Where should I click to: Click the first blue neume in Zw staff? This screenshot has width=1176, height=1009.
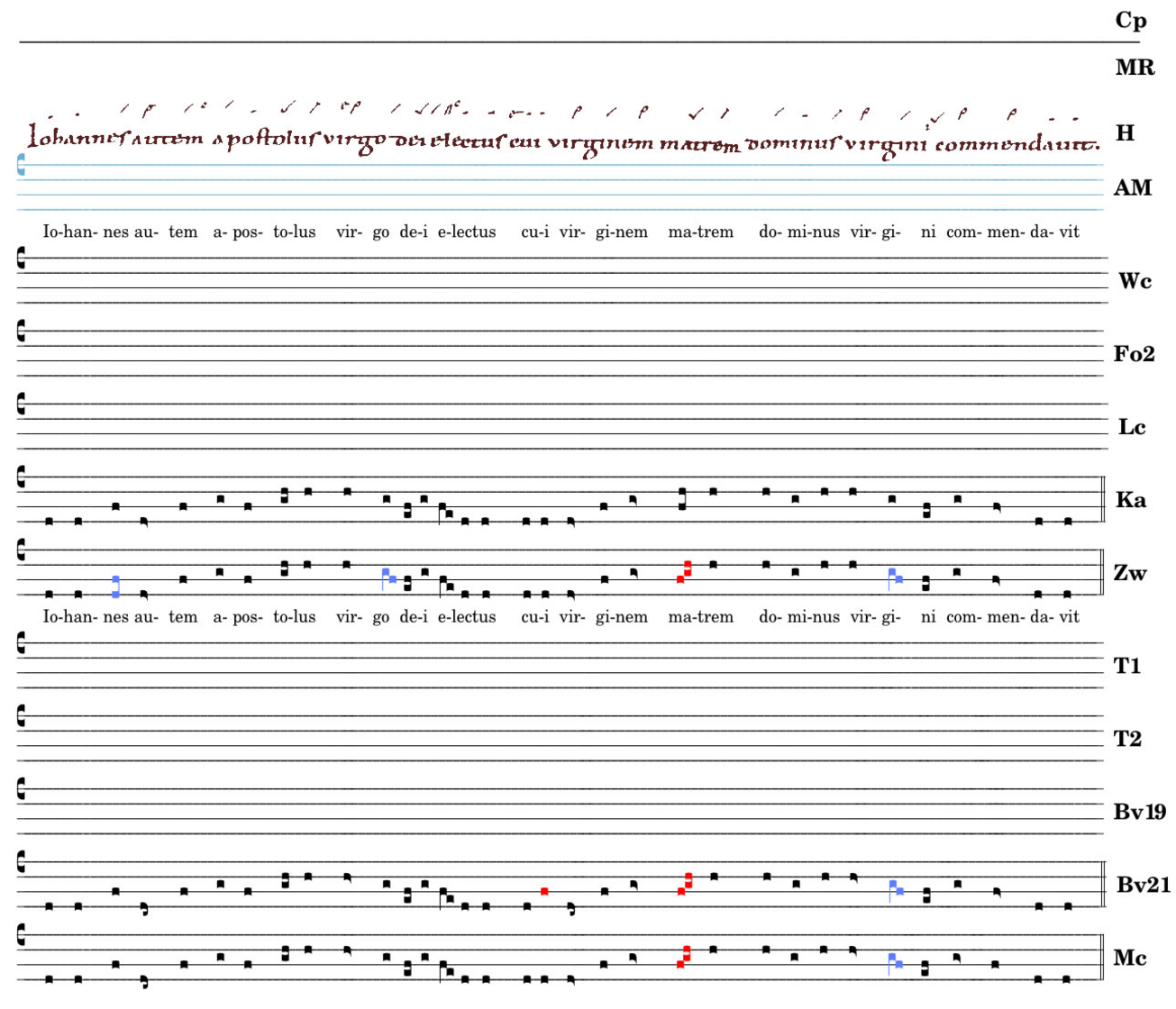click(x=115, y=586)
